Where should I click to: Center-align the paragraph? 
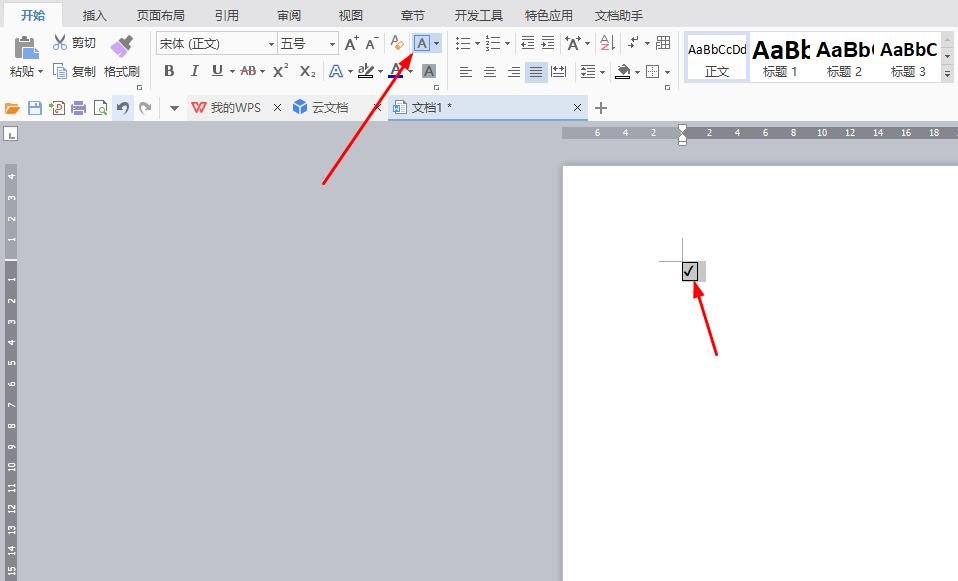[x=489, y=72]
